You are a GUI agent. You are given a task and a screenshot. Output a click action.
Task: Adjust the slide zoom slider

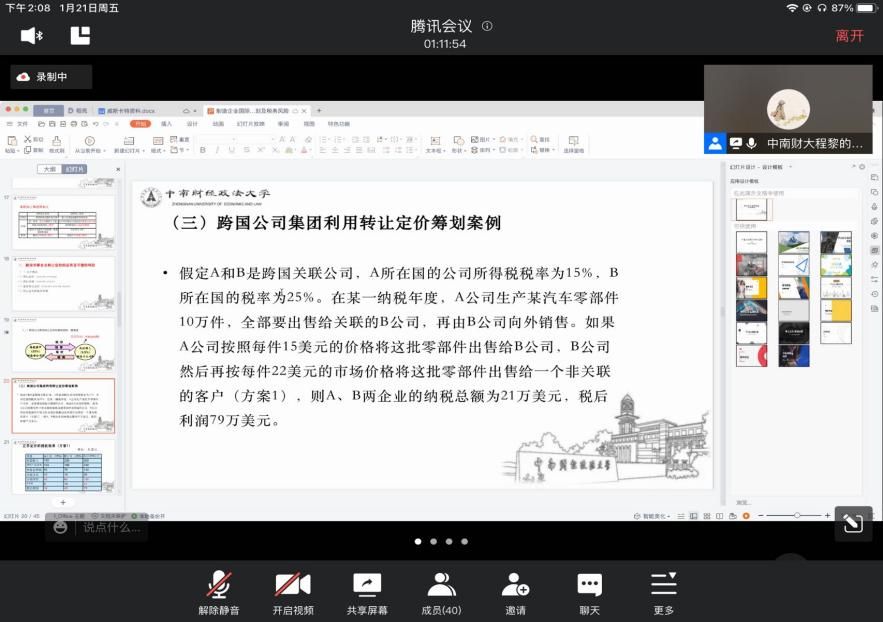tap(796, 515)
